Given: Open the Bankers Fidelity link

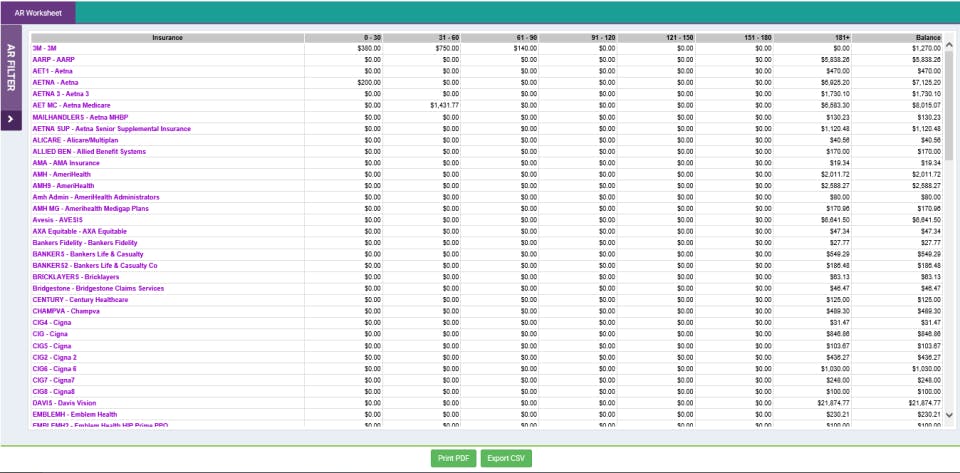Looking at the screenshot, I should pos(84,243).
